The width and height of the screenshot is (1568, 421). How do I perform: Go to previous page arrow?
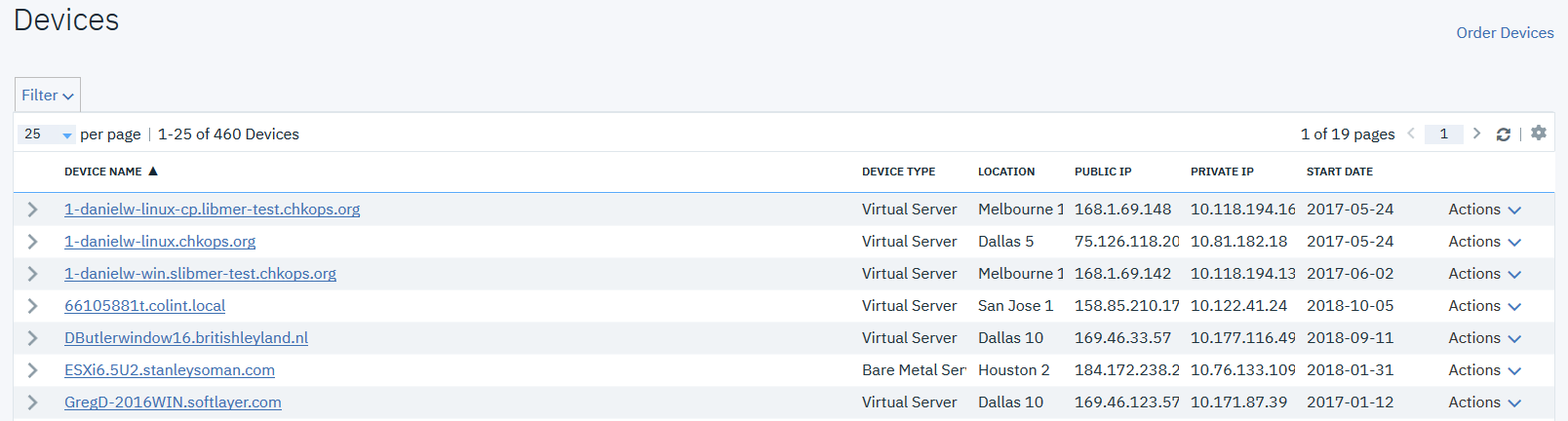(1411, 134)
